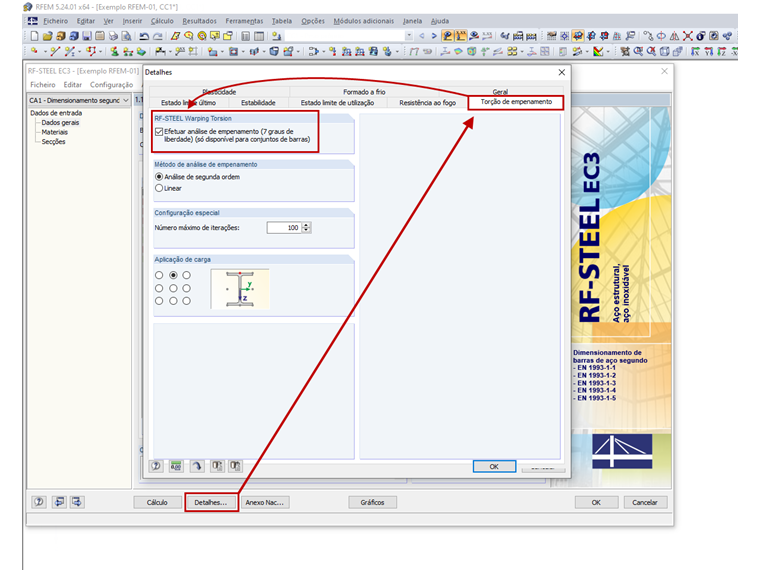Open the 'Módulos adicionais' menu
This screenshot has width=760, height=570.
(364, 21)
